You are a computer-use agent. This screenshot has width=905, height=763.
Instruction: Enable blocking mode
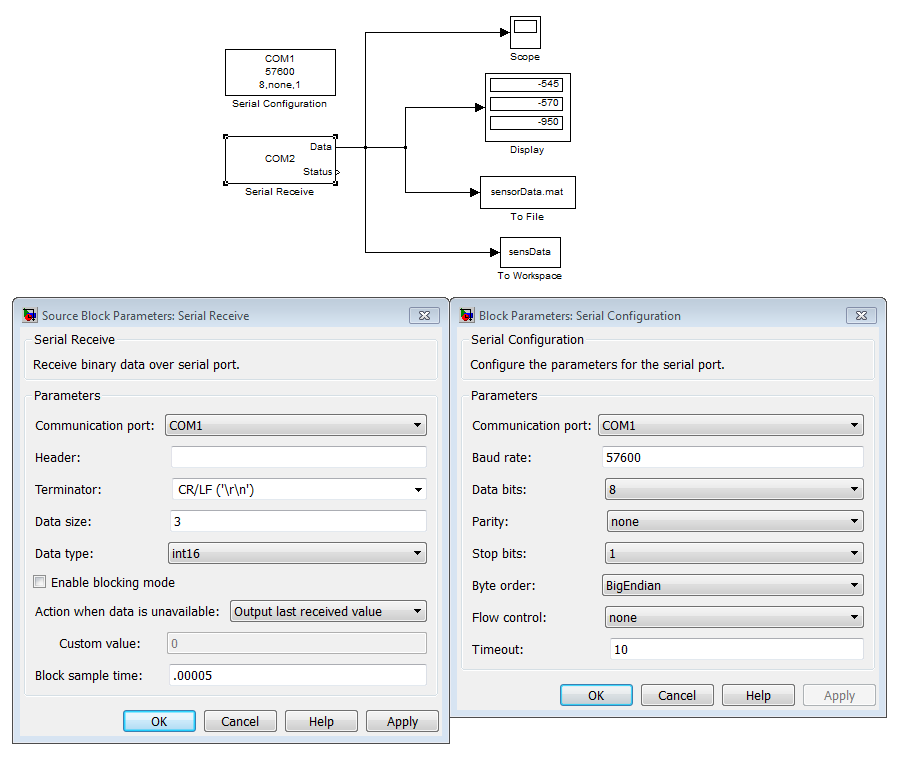(39, 581)
